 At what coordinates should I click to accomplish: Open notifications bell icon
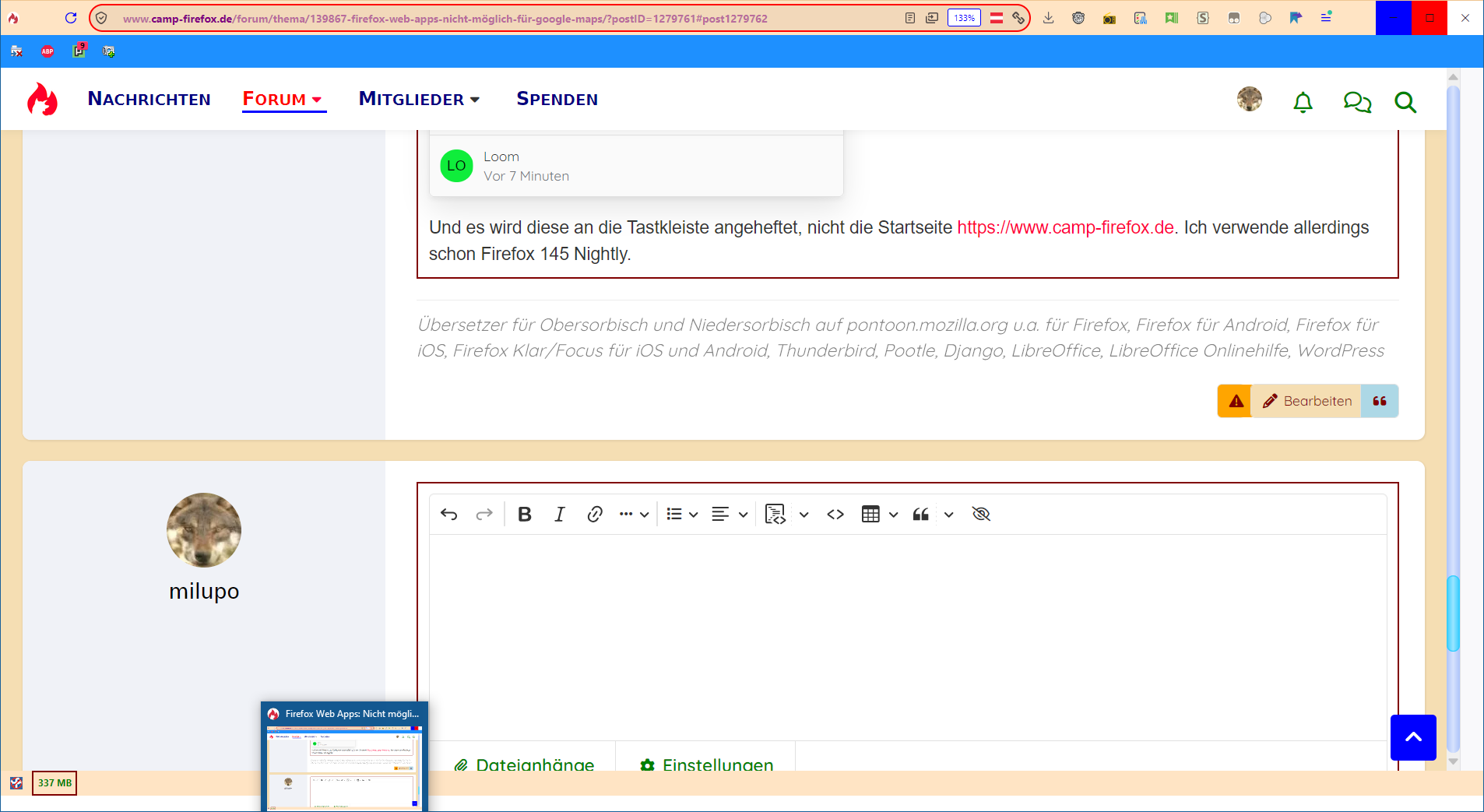[1303, 102]
